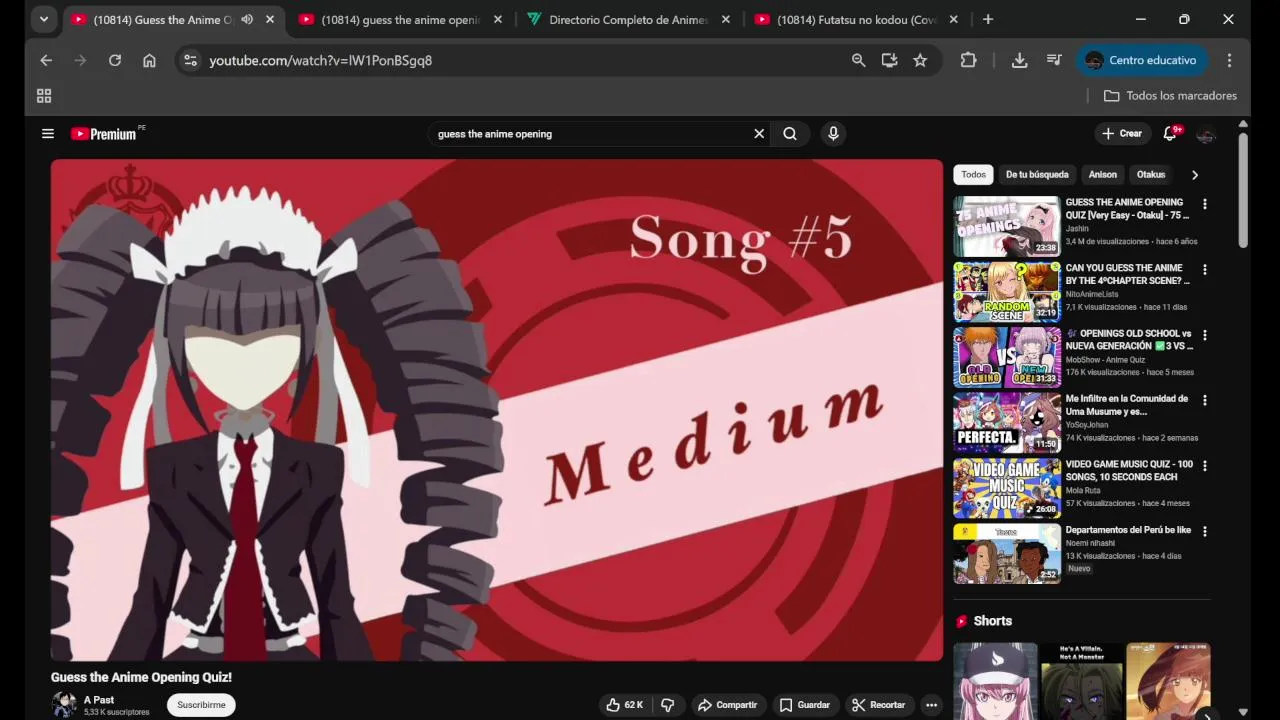Select the Todos filter chip
The width and height of the screenshot is (1280, 720).
click(973, 174)
